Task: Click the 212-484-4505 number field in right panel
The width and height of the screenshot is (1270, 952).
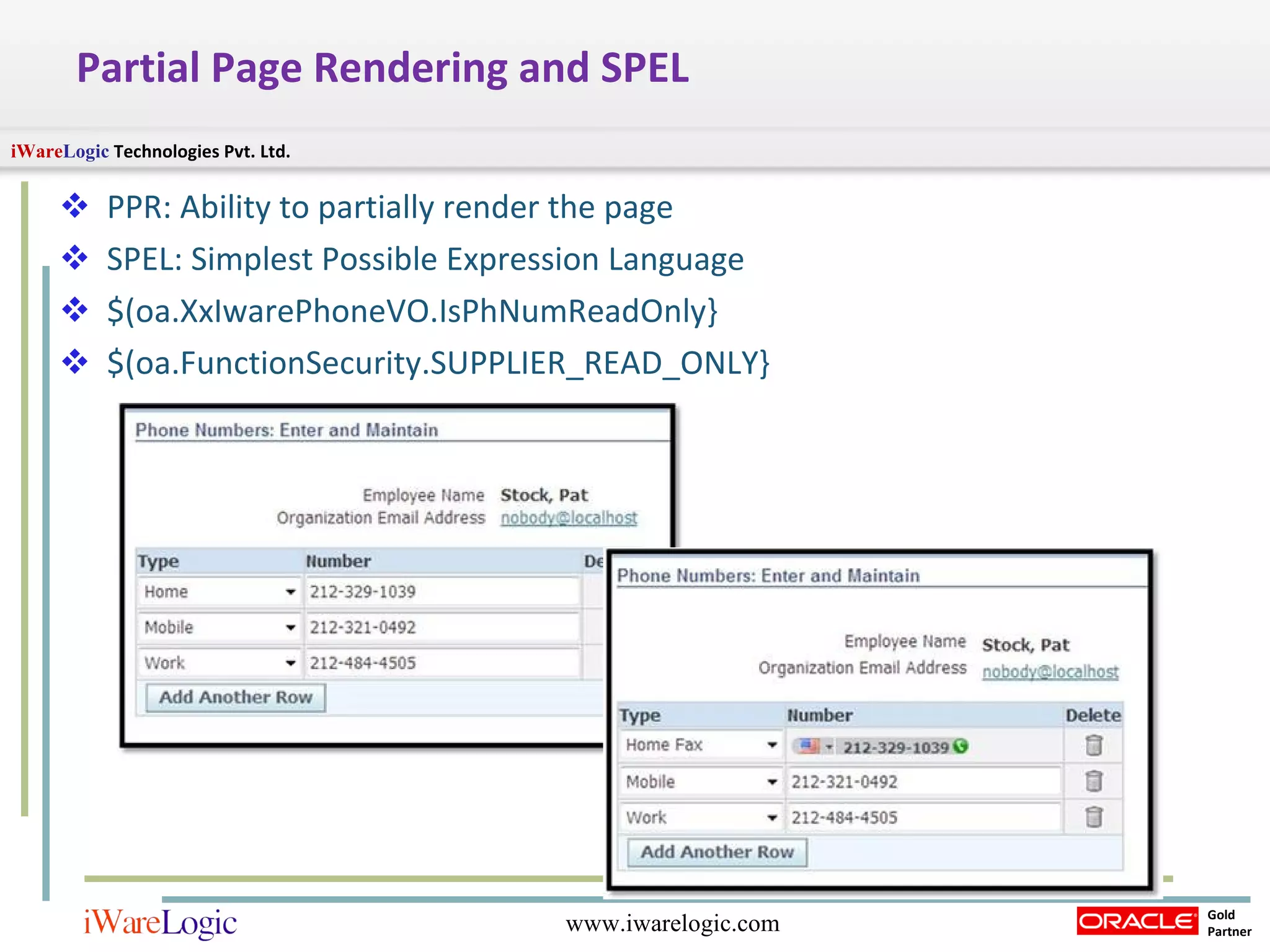Action: pyautogui.click(x=924, y=818)
